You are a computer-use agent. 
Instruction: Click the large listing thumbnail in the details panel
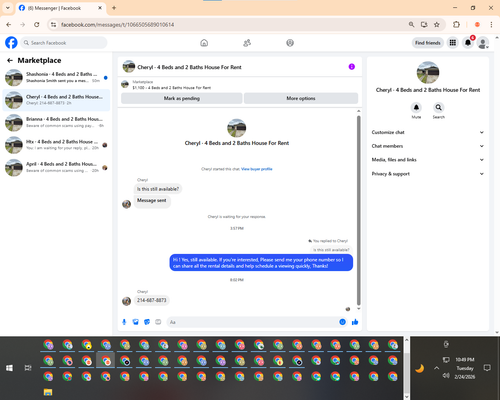pyautogui.click(x=428, y=72)
